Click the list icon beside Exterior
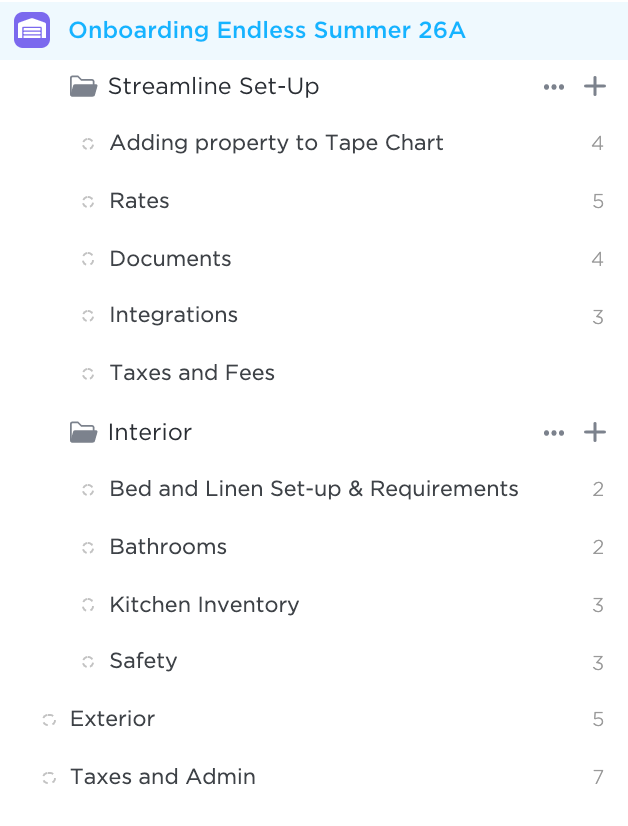 (49, 720)
